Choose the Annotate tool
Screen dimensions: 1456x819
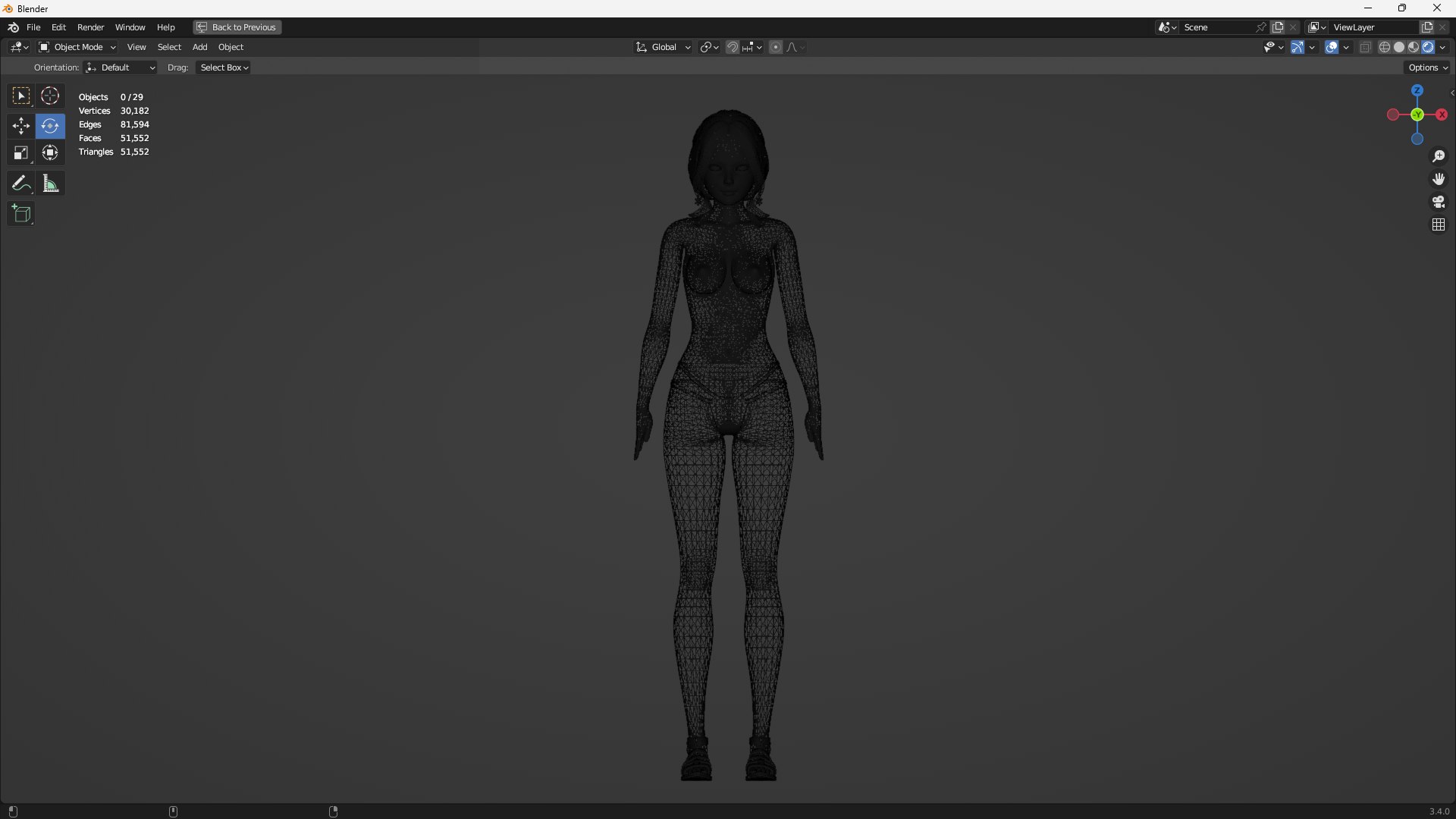[20, 184]
